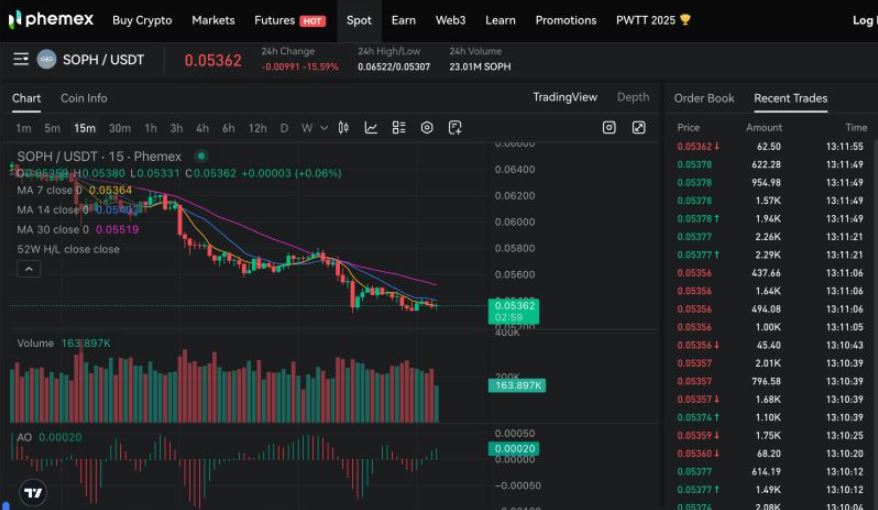Image resolution: width=878 pixels, height=510 pixels.
Task: Open the hamburger menu beside SOPH / USDT
Action: [x=21, y=59]
